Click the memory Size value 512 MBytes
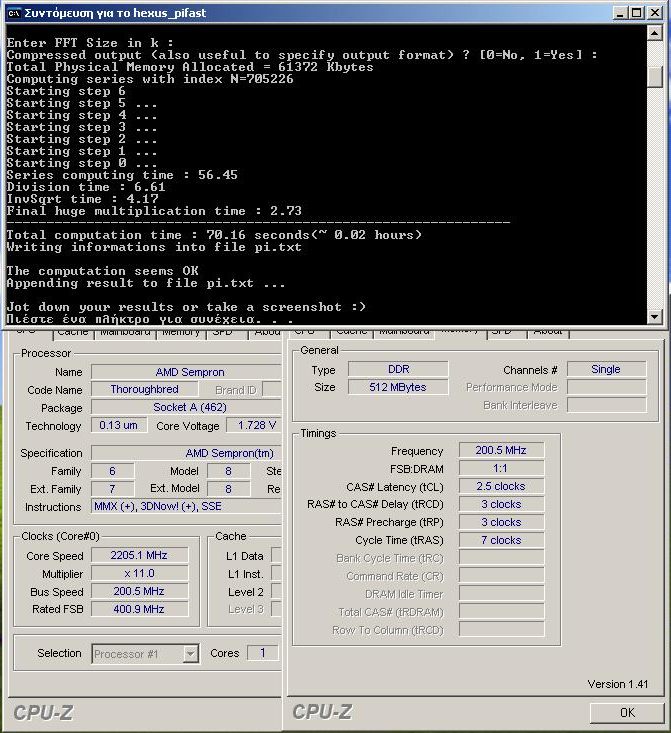The height and width of the screenshot is (733, 671). tap(398, 387)
